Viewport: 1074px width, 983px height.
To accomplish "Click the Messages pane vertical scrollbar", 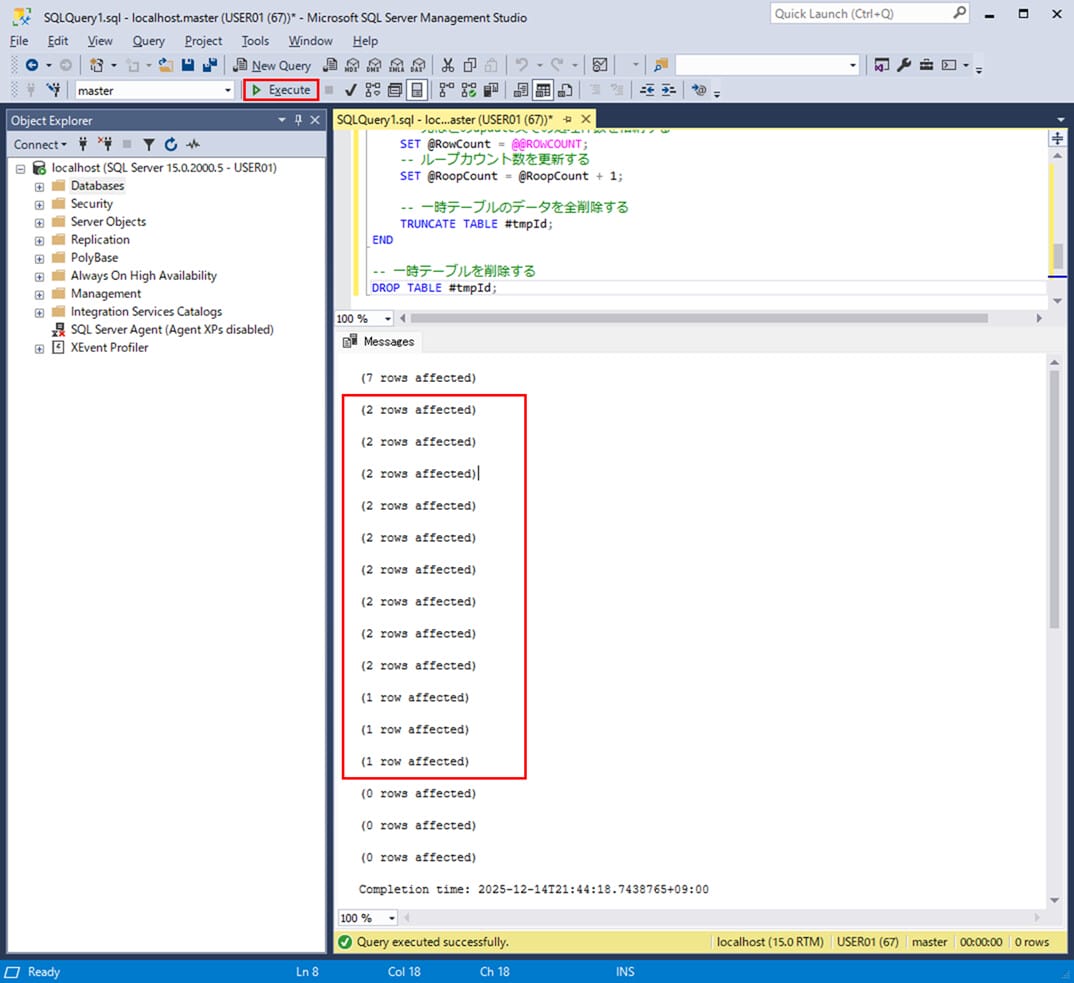I will [1055, 500].
